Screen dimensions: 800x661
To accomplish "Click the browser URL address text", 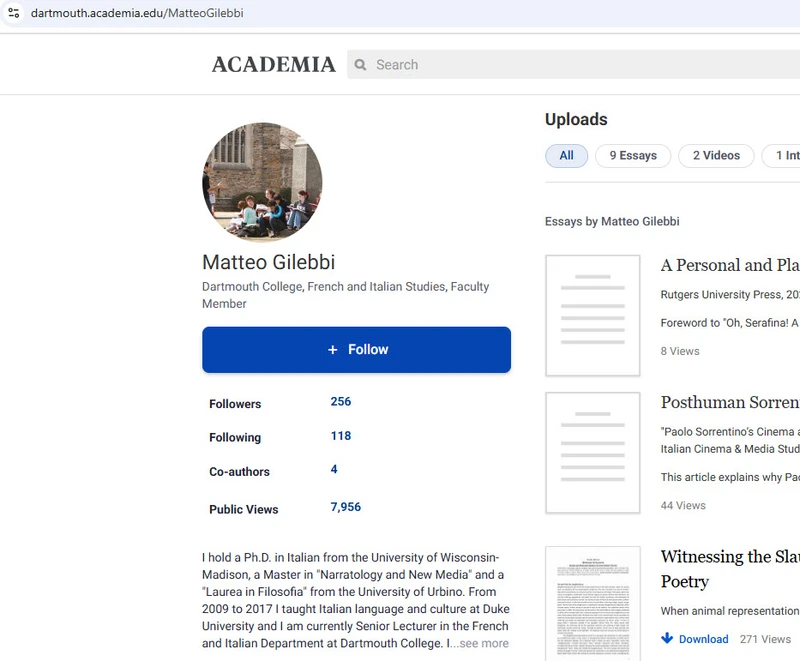I will (x=137, y=13).
